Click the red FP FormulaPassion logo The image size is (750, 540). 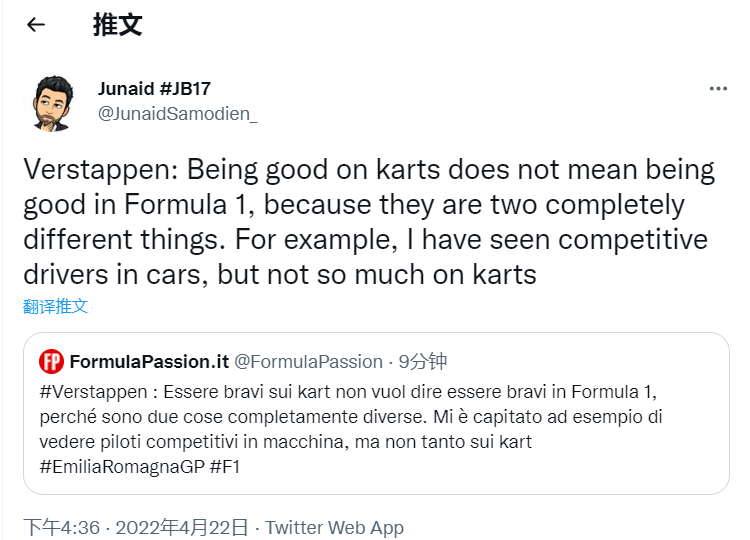click(51, 361)
